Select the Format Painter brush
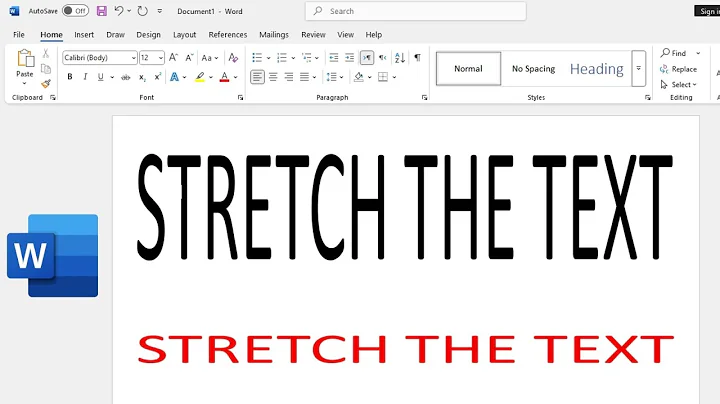Screen dimensions: 720x404 click(x=45, y=84)
